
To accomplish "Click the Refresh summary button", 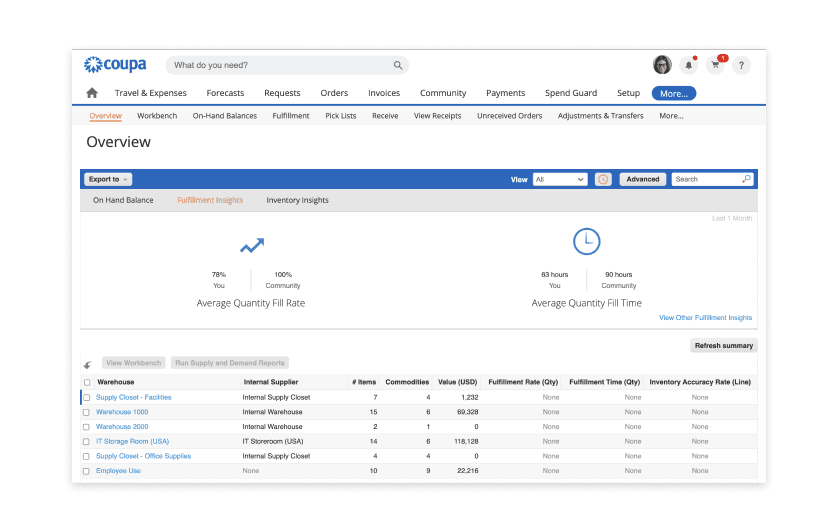I will click(724, 346).
